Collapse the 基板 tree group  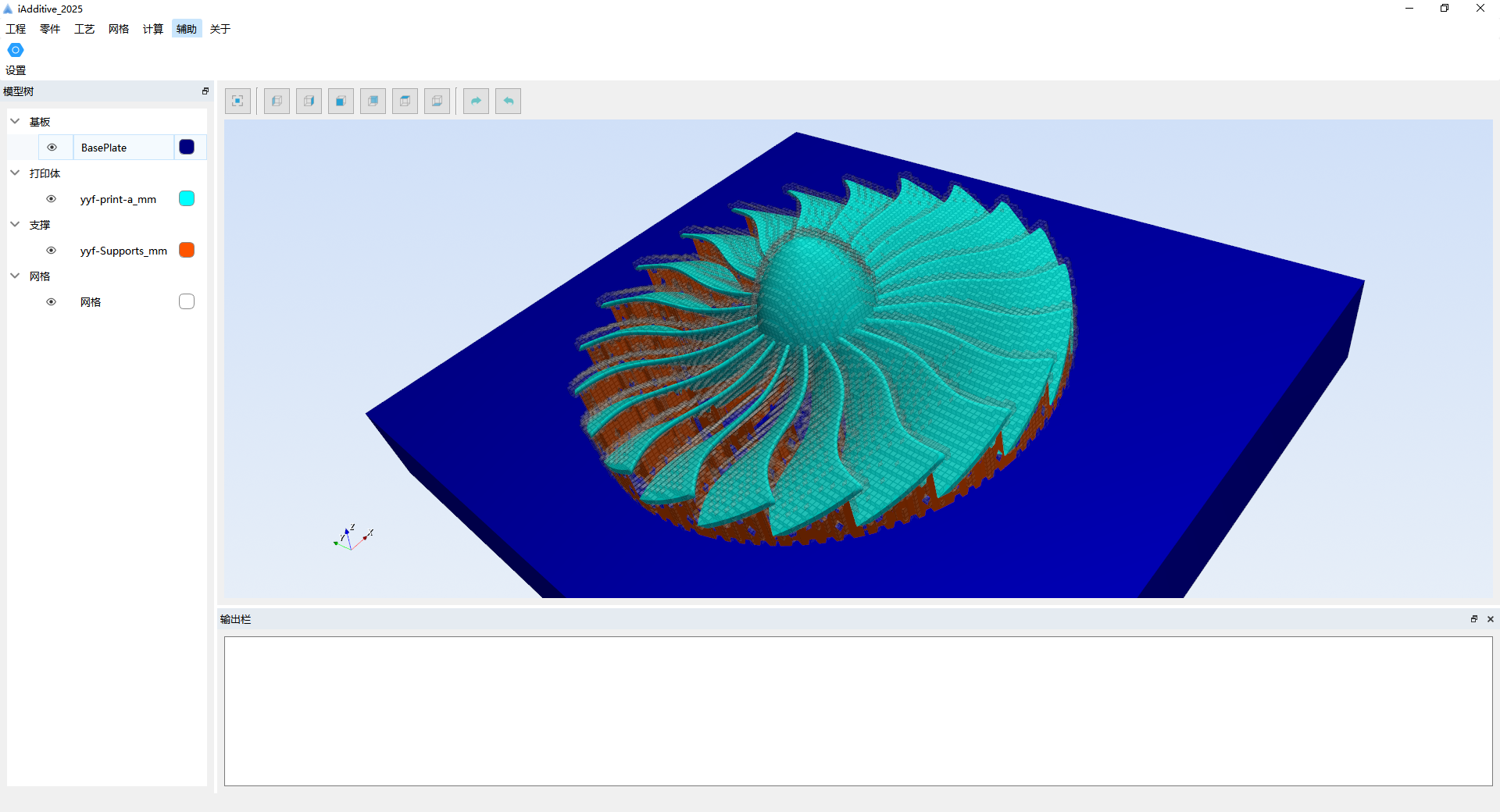click(x=15, y=122)
